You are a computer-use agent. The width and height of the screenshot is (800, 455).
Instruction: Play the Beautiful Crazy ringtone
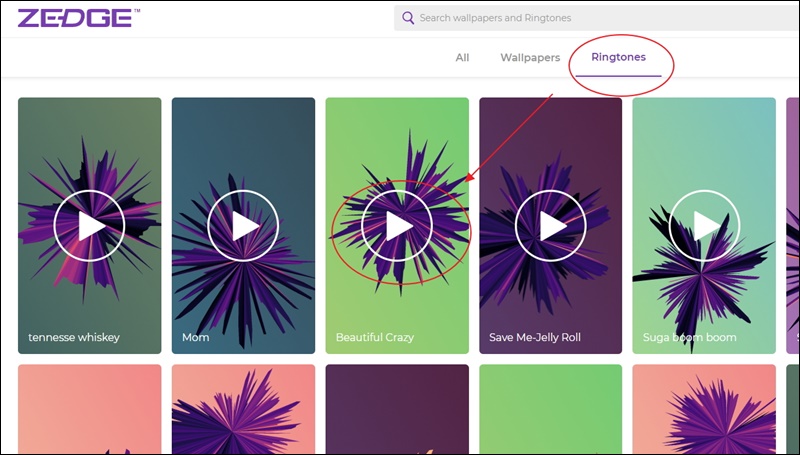[397, 226]
